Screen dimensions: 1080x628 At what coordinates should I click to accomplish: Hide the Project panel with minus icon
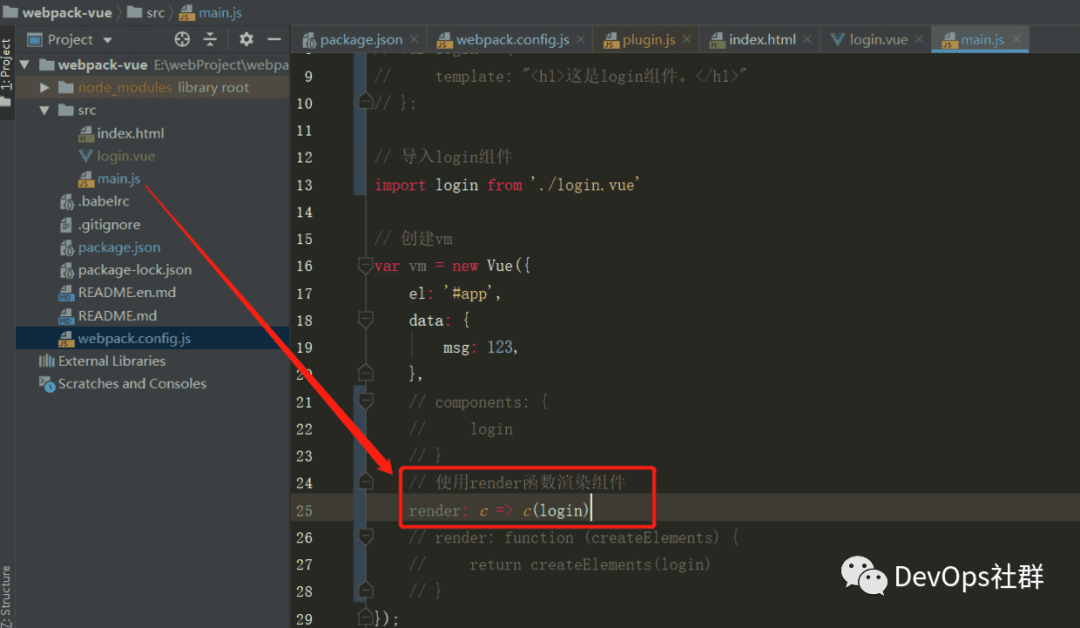coord(274,40)
